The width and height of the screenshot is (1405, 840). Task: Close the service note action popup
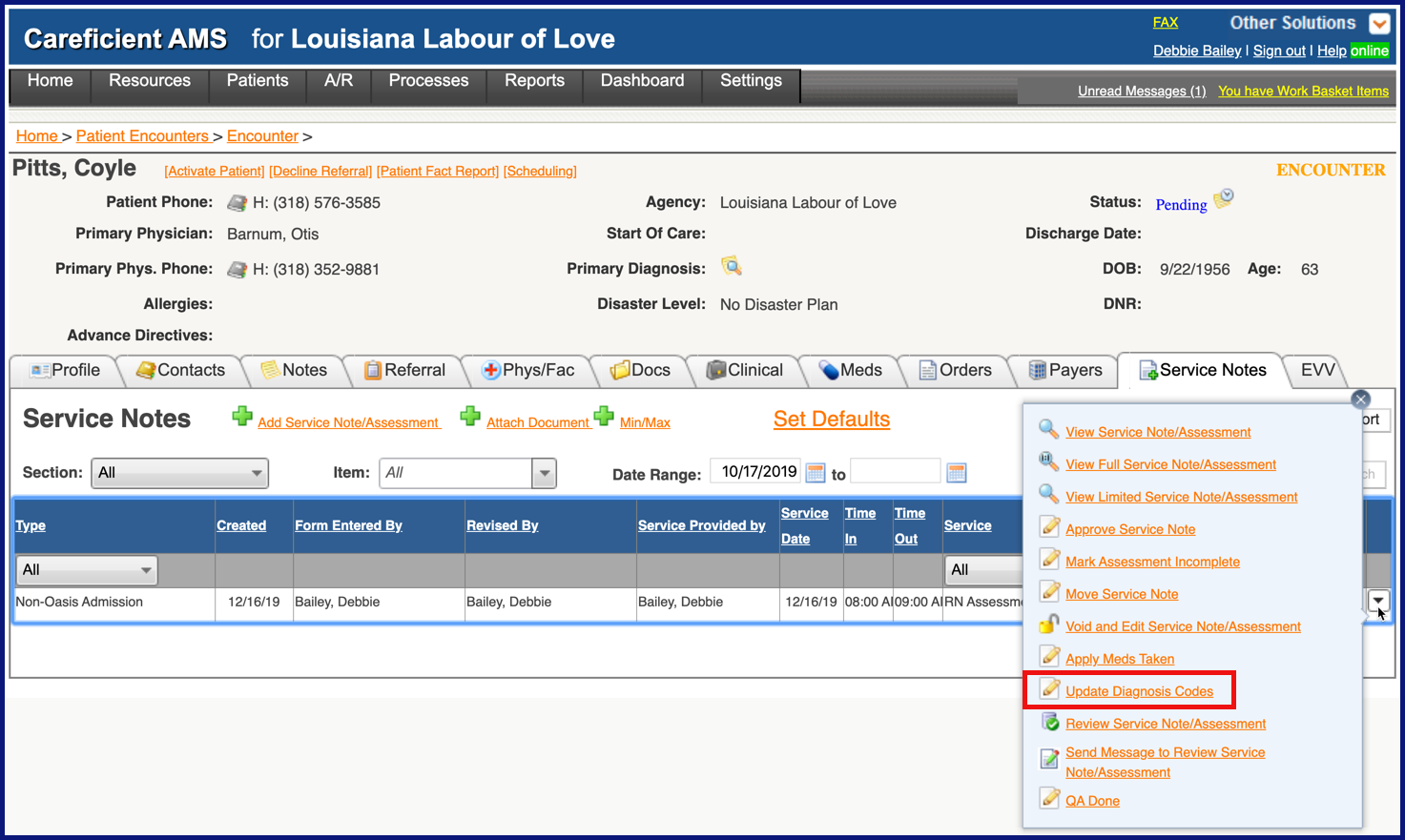point(1361,400)
